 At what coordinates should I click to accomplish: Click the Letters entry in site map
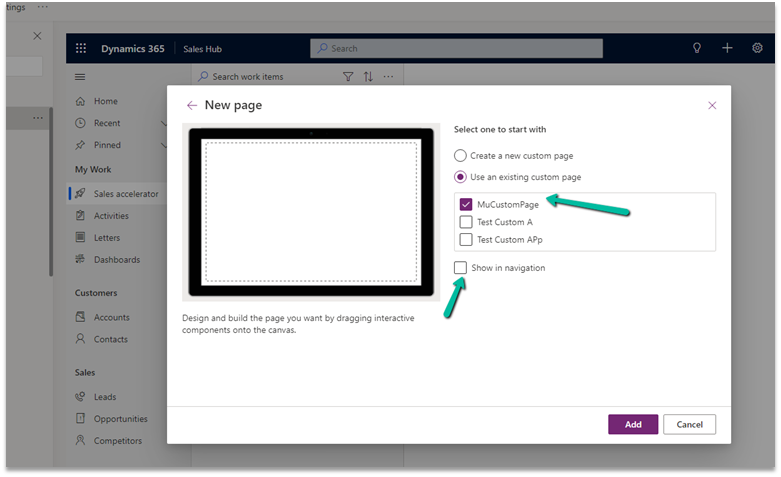coord(107,238)
